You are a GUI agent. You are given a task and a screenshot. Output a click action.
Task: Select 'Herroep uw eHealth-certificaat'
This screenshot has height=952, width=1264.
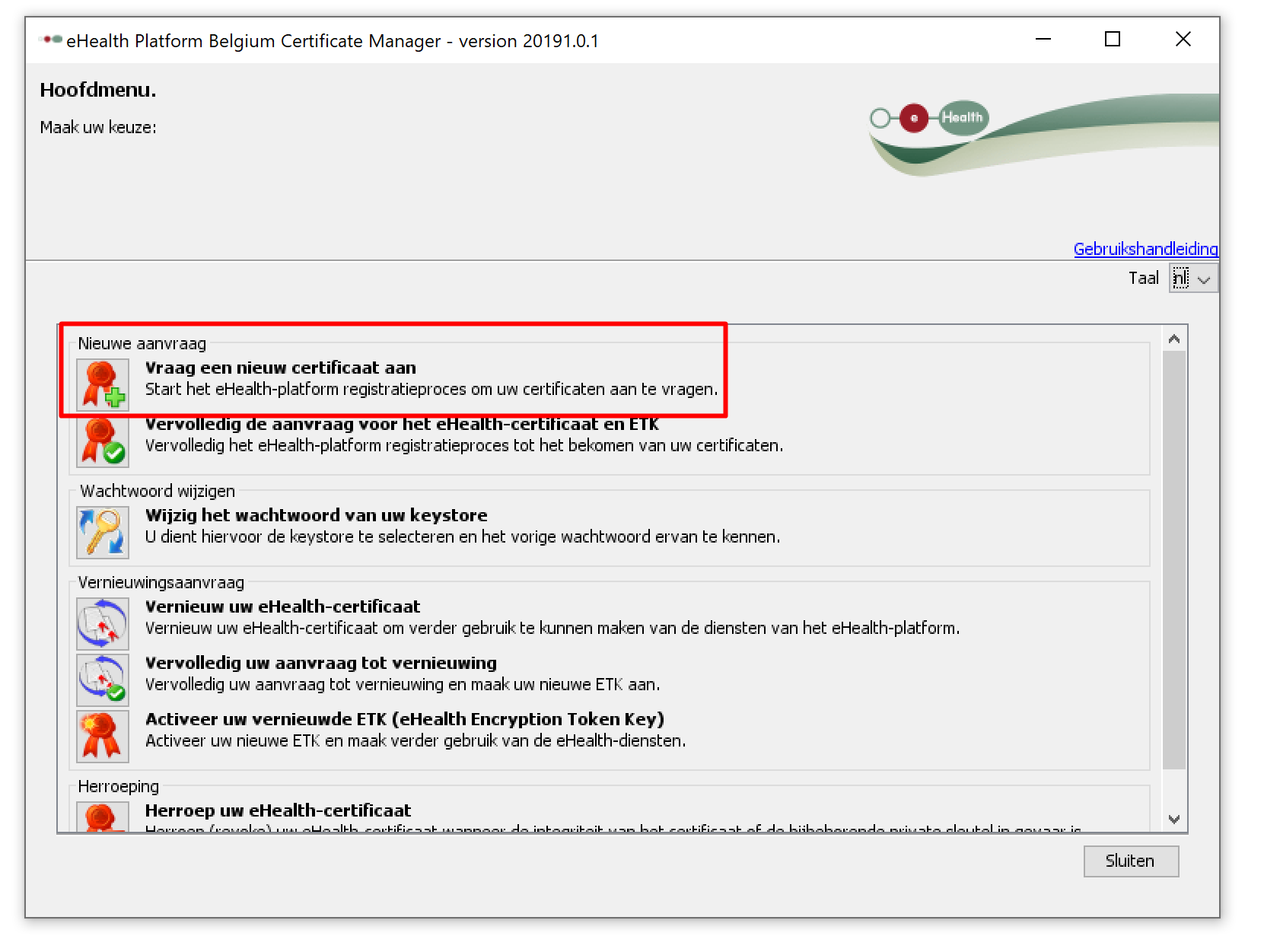click(x=278, y=810)
